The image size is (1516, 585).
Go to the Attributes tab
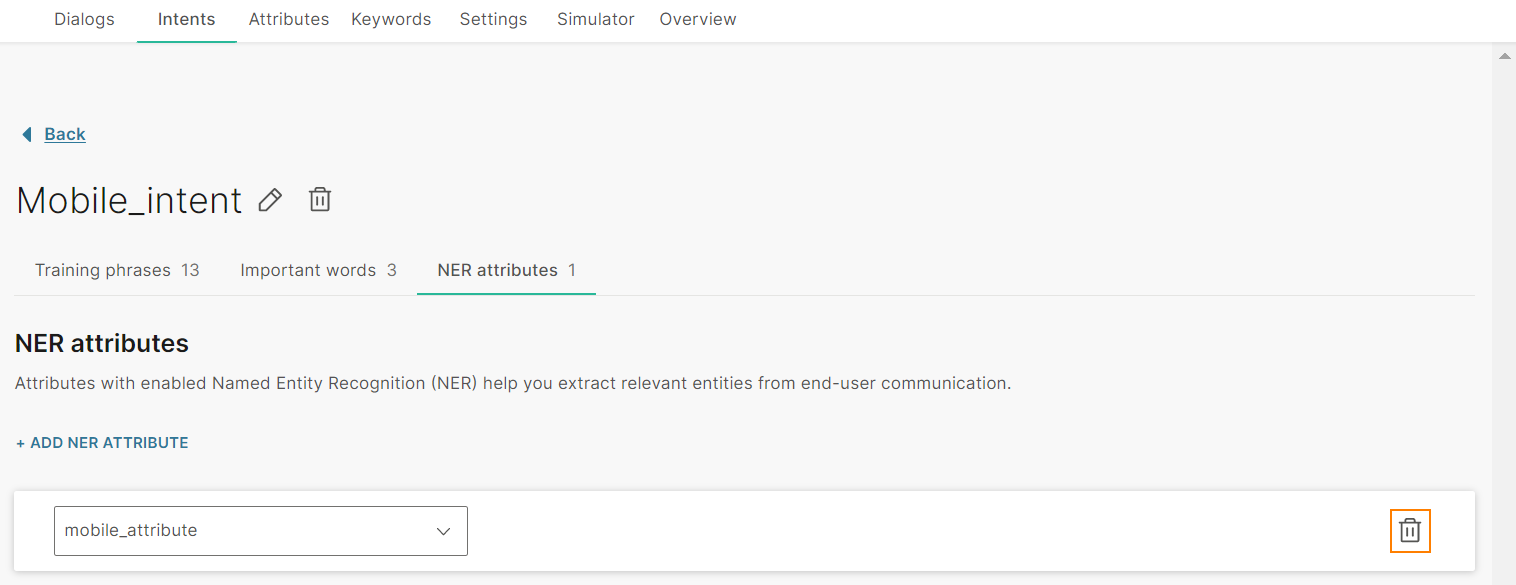tap(289, 19)
